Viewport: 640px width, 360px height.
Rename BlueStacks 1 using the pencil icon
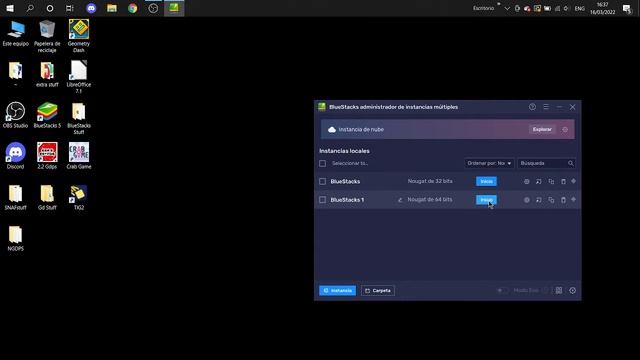point(400,200)
